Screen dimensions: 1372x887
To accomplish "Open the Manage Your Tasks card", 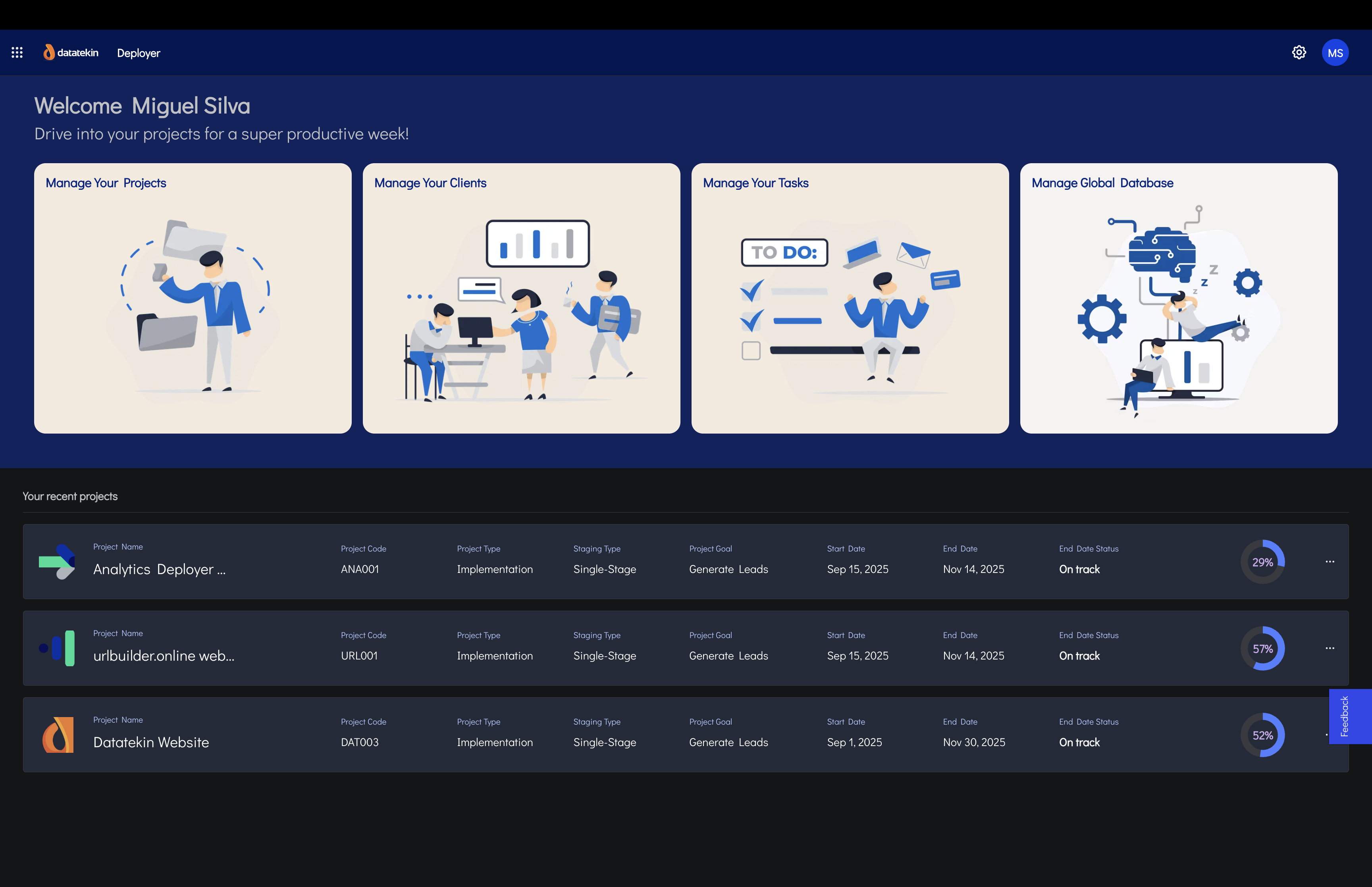I will point(850,298).
